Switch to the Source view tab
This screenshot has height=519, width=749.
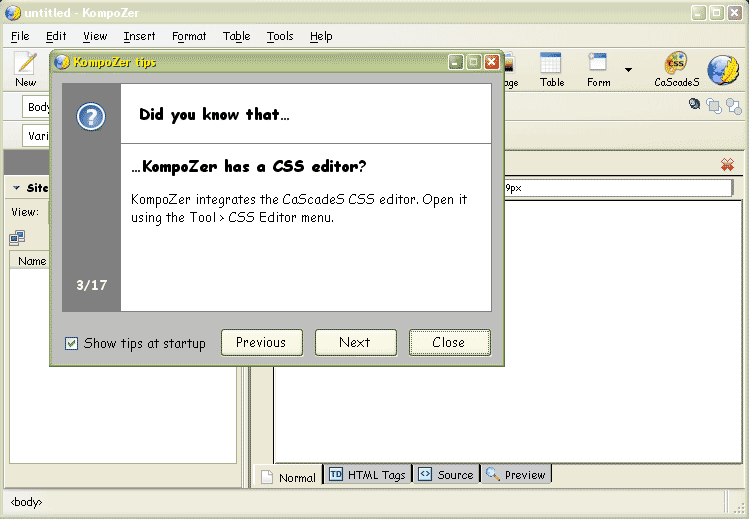(x=446, y=475)
